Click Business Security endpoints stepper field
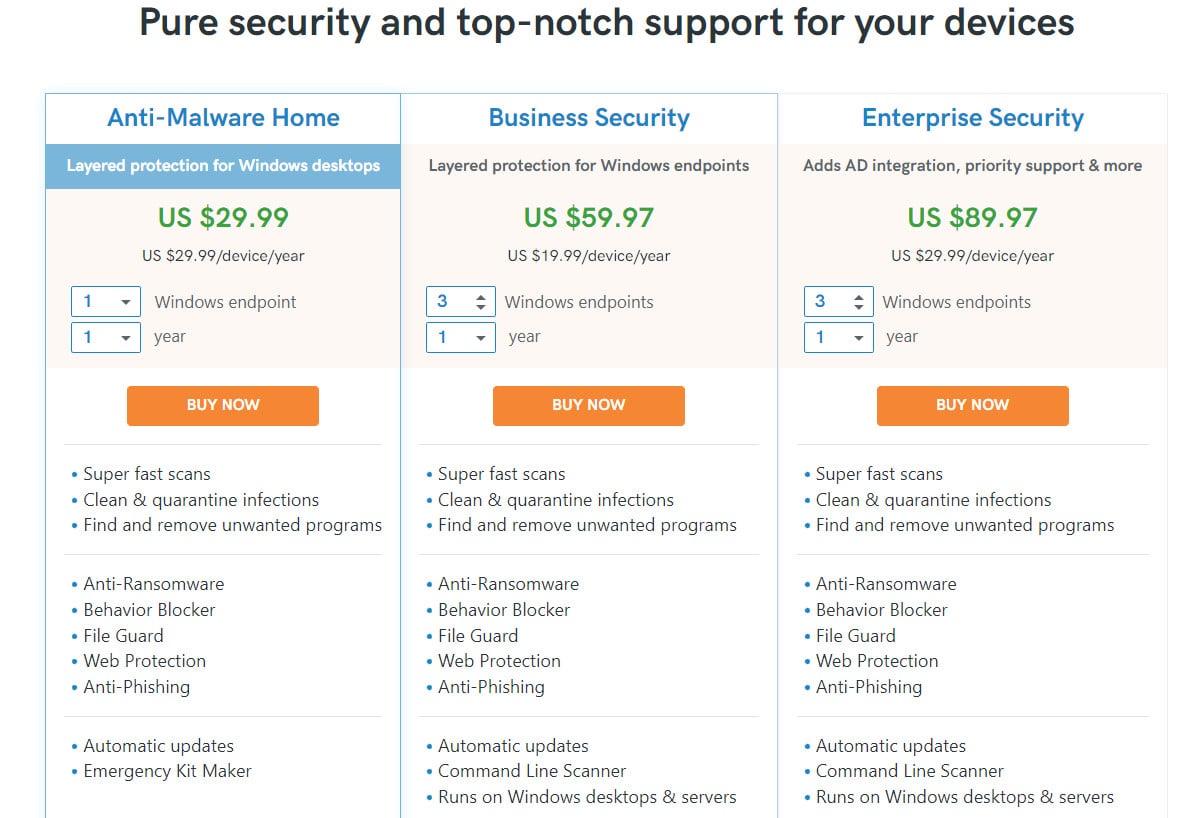The width and height of the screenshot is (1188, 818). [461, 301]
